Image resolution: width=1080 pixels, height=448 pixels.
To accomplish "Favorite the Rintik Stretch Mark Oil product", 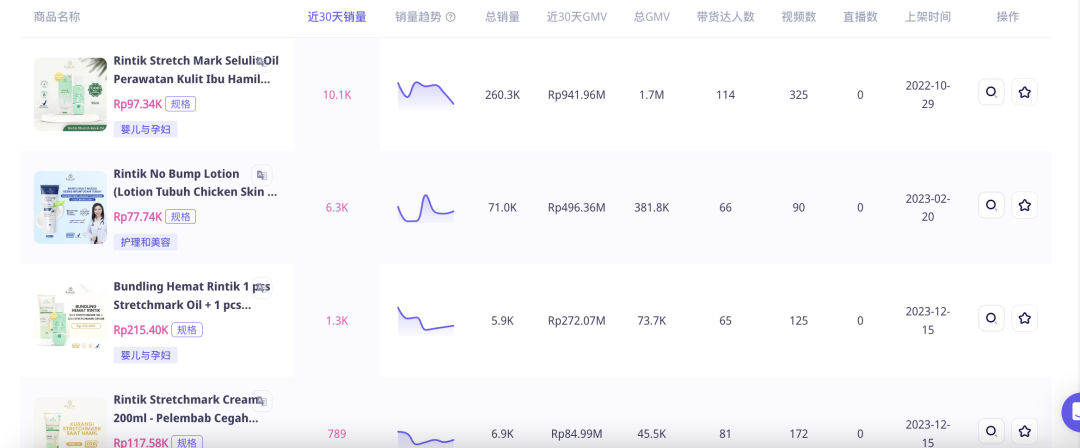I will [1024, 93].
